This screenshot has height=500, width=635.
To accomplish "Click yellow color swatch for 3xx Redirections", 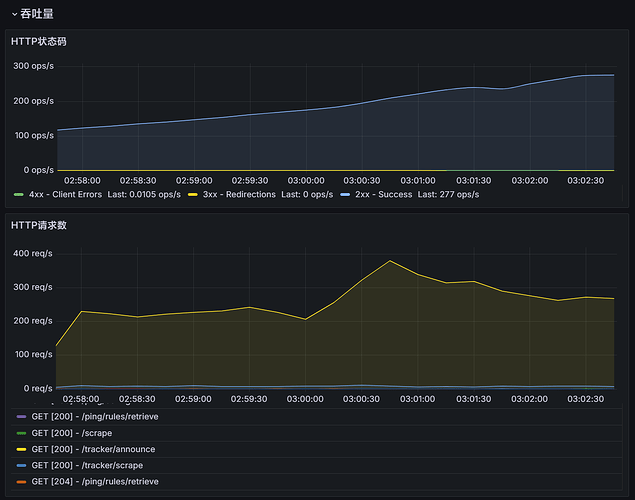I will click(193, 195).
